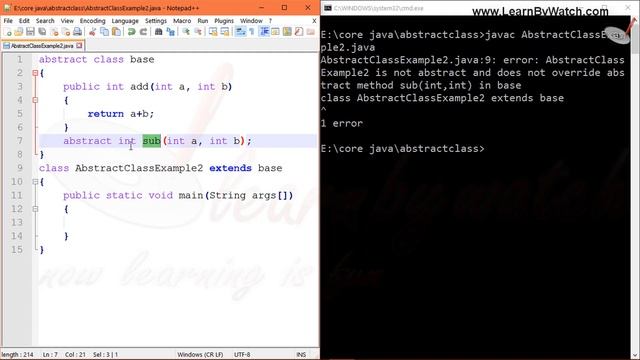Open Replace dialog toolbar icon
This screenshot has width=640, height=360.
(x=171, y=32)
